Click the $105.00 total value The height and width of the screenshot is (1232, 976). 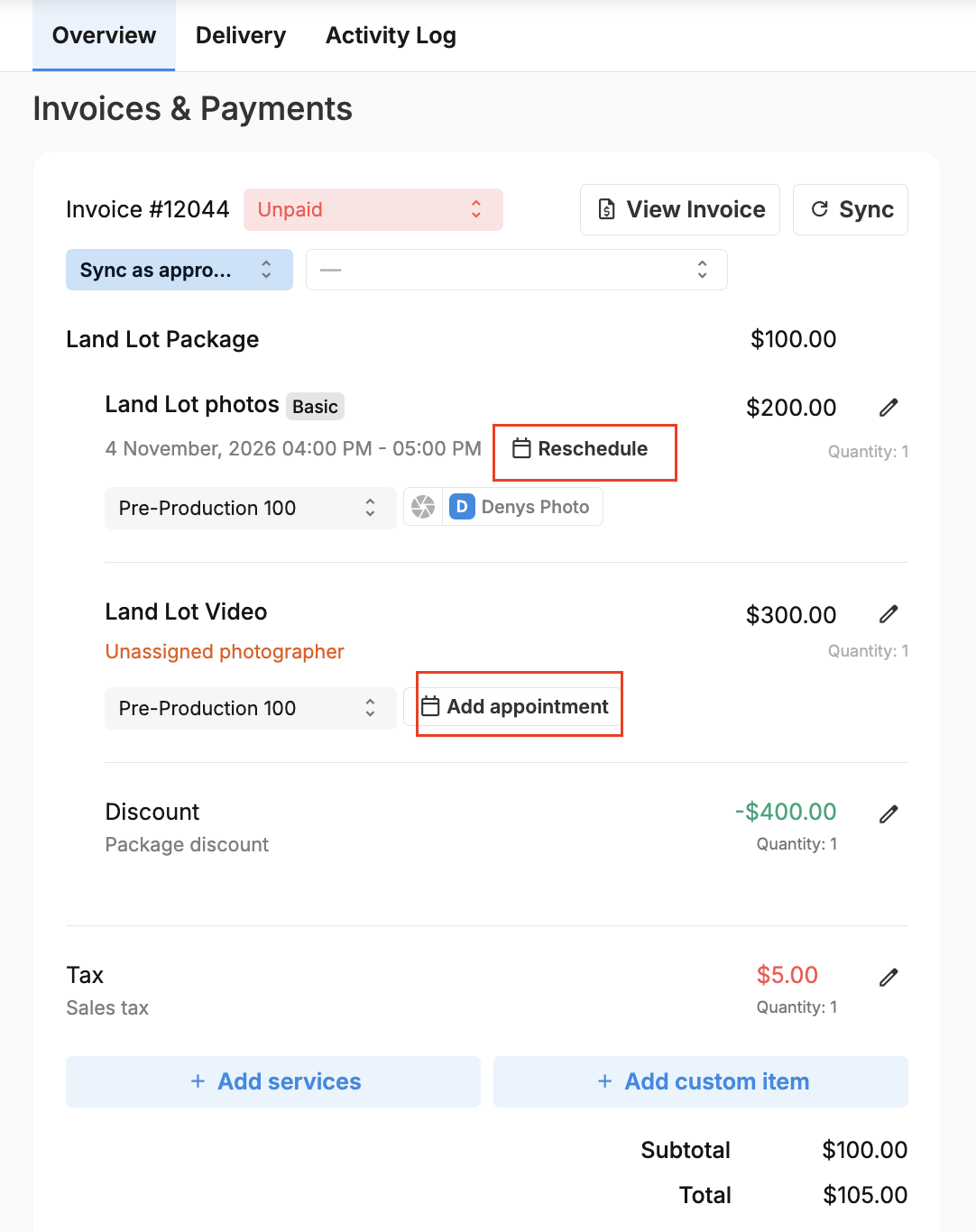pos(865,1195)
